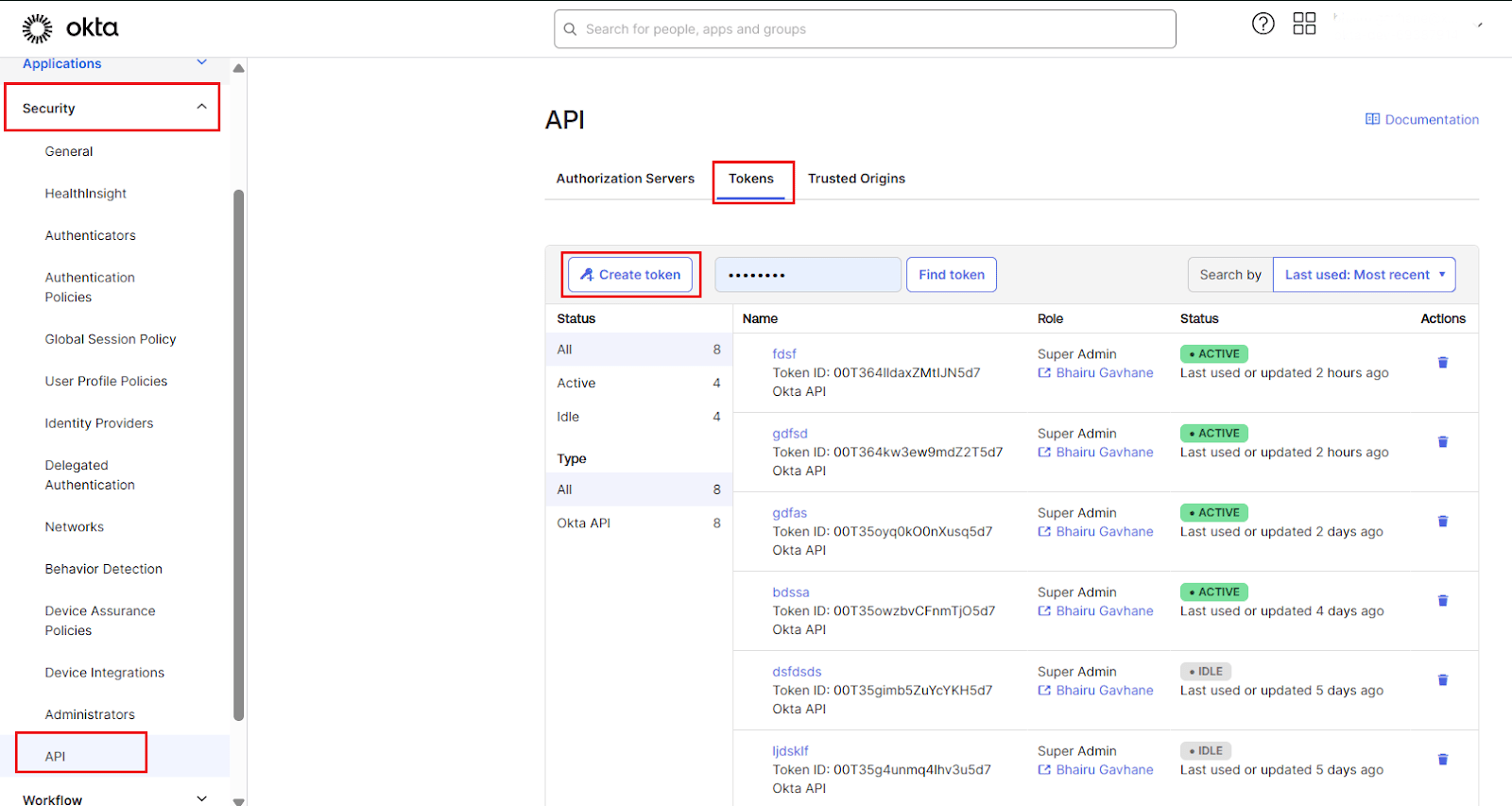Click external link icon in gdfsd row
The height and width of the screenshot is (806, 1512).
click(1044, 453)
